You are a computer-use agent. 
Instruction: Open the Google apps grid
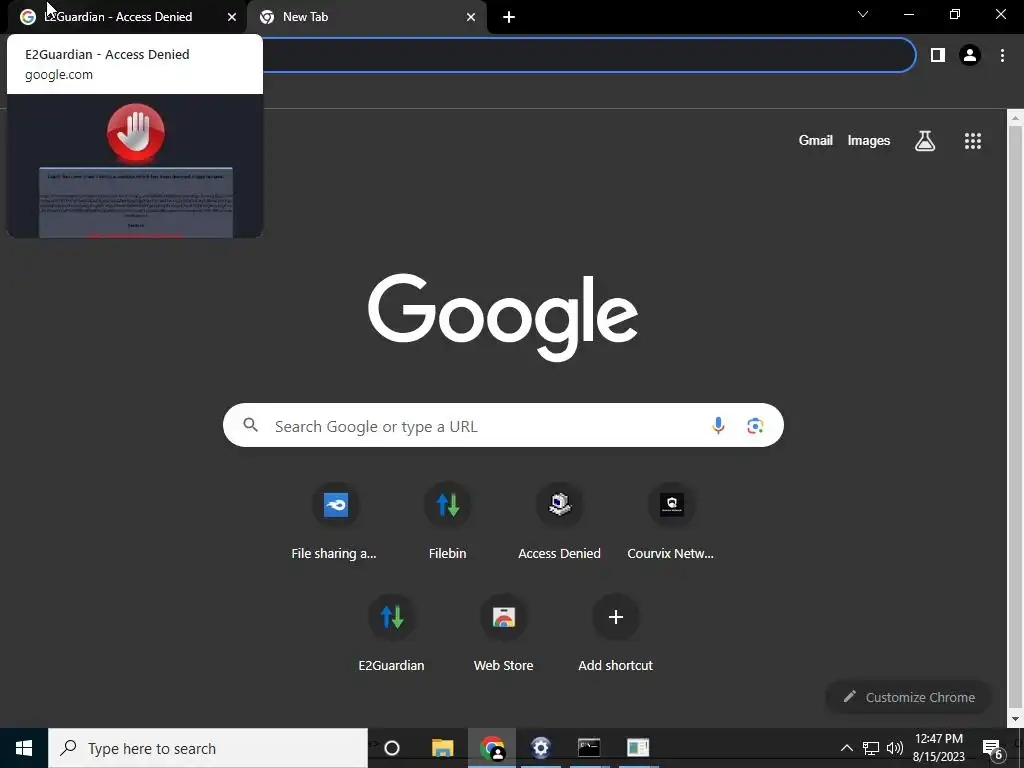pyautogui.click(x=973, y=140)
